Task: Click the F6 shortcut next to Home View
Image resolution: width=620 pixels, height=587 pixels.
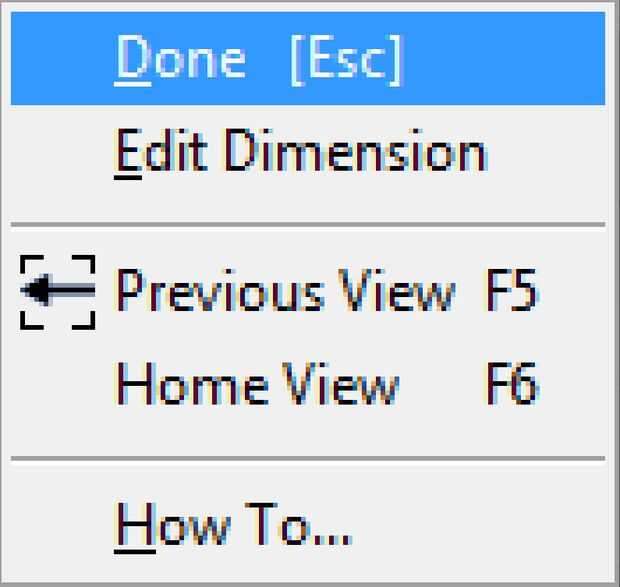Action: (x=511, y=384)
